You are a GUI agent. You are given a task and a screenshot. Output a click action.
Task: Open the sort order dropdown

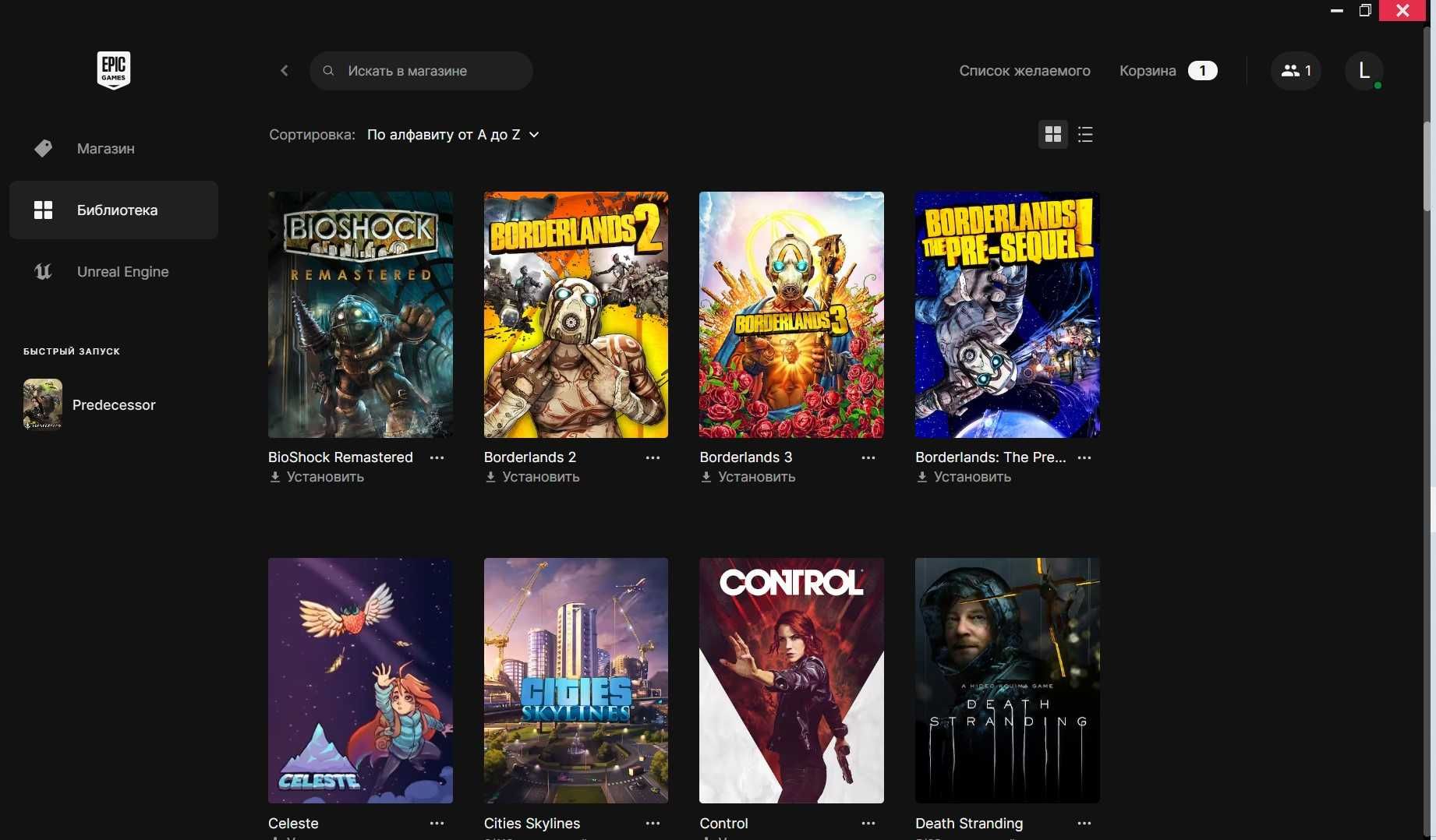click(453, 135)
